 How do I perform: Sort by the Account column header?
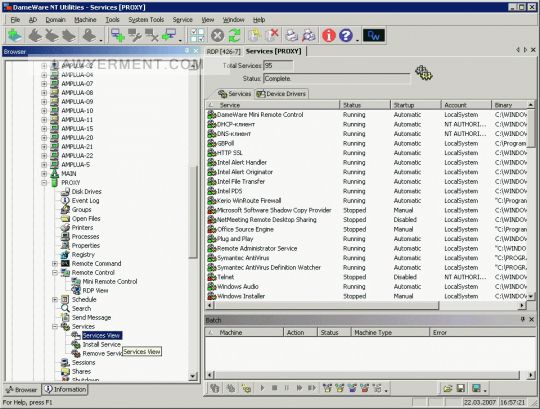click(466, 105)
